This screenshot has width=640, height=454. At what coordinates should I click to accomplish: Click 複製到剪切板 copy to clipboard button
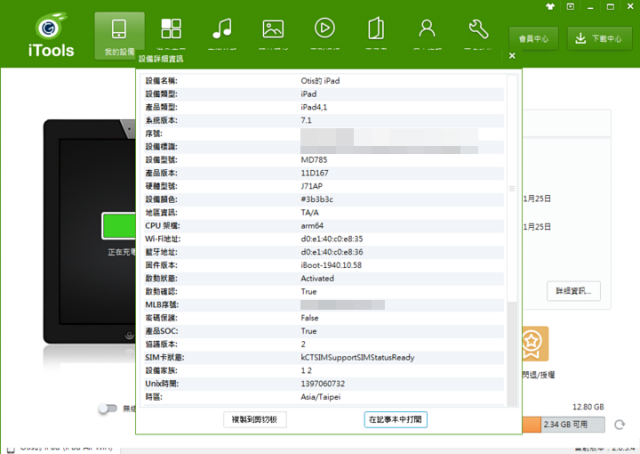[x=255, y=419]
